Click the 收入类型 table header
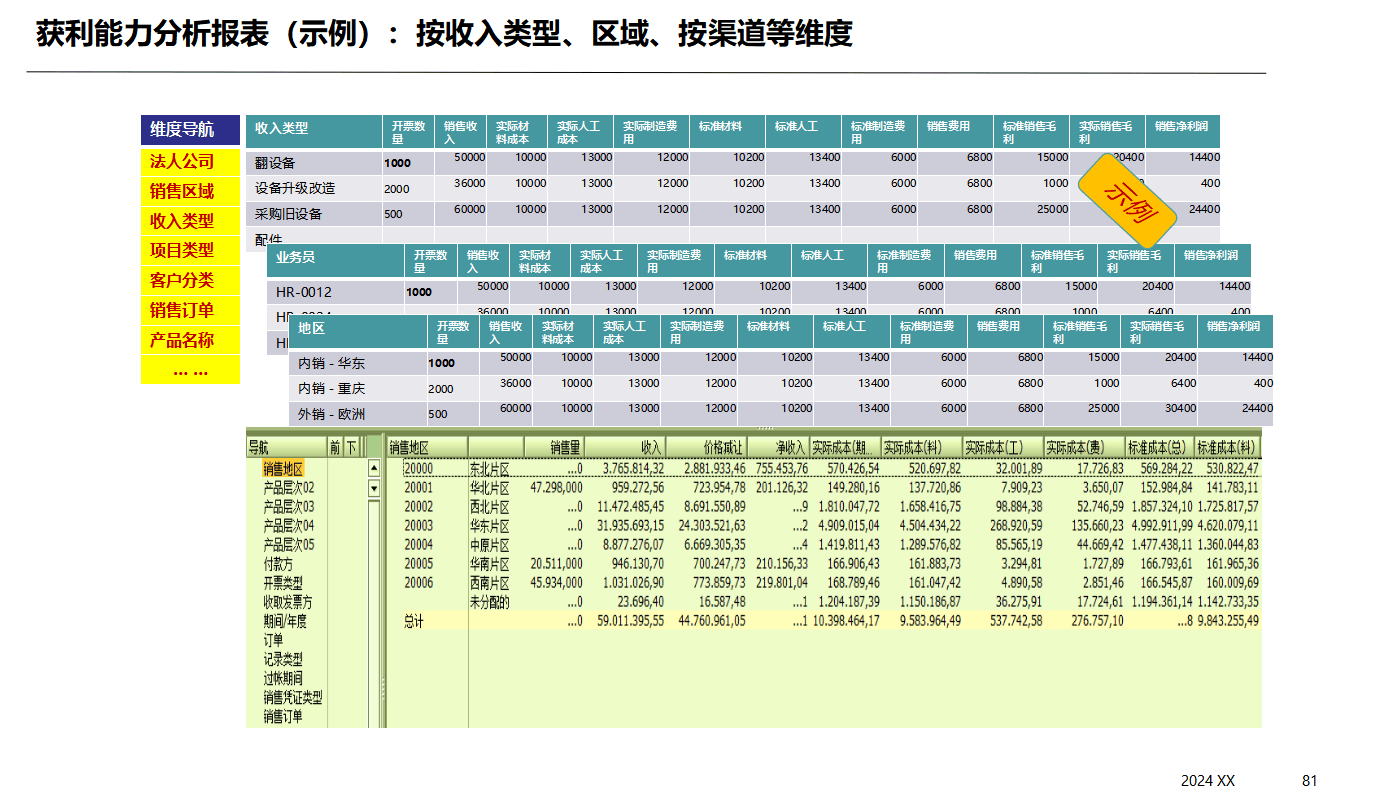Image resolution: width=1398 pixels, height=793 pixels. (314, 132)
